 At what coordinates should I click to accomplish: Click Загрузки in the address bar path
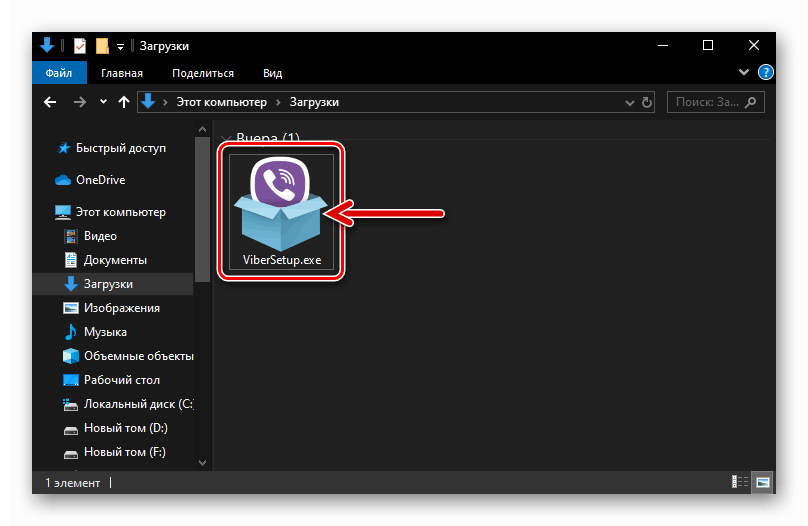314,102
